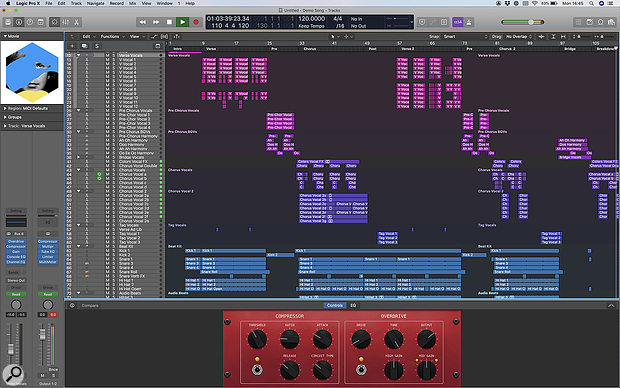
Task: Flip the Compressor on/off toggle switch
Action: 257,369
